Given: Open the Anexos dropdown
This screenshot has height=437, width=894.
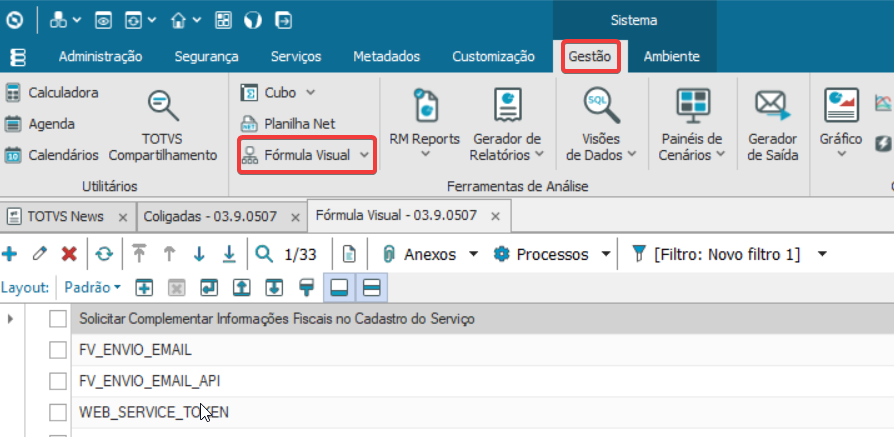Looking at the screenshot, I should click(x=473, y=254).
